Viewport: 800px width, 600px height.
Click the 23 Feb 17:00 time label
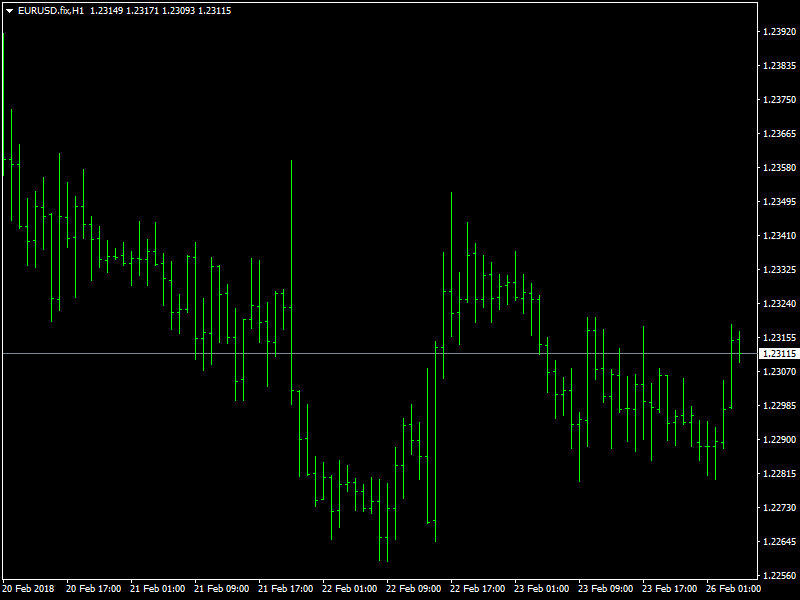(670, 589)
